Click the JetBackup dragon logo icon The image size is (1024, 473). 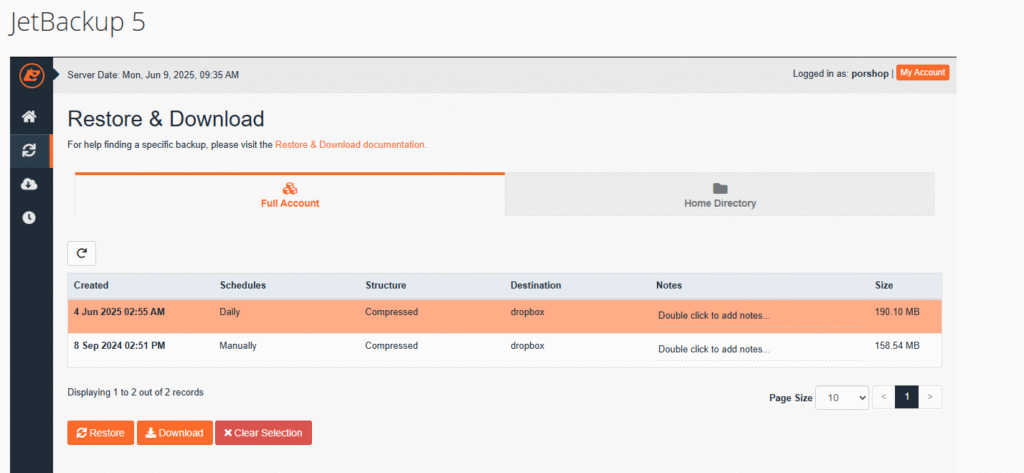coord(31,76)
